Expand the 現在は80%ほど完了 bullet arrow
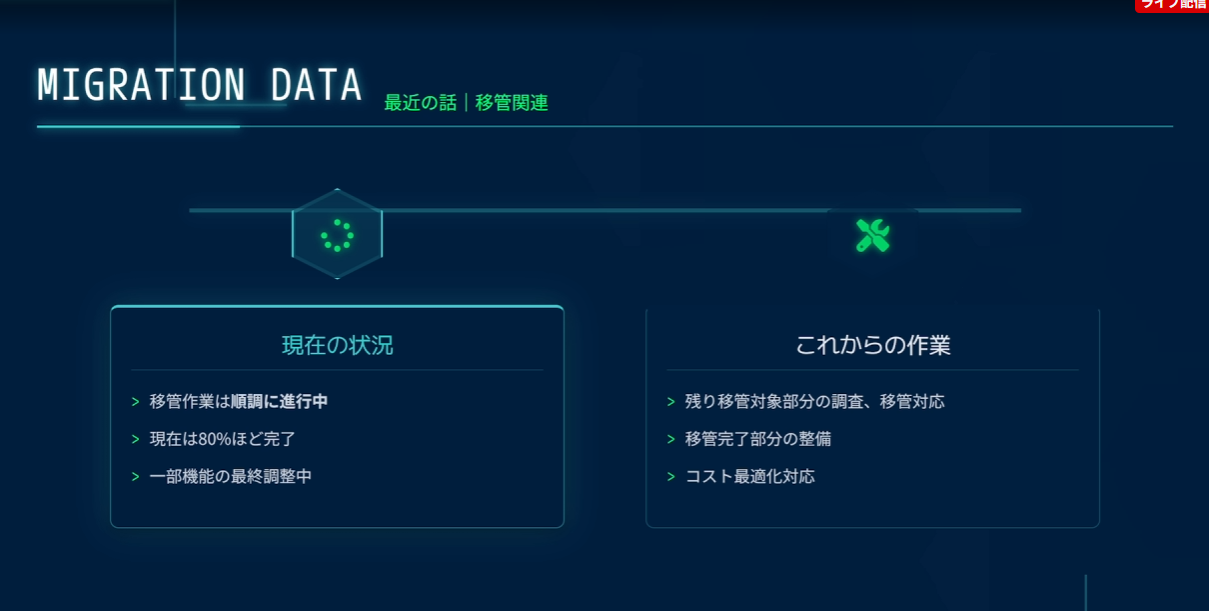The width and height of the screenshot is (1209, 611). point(135,439)
